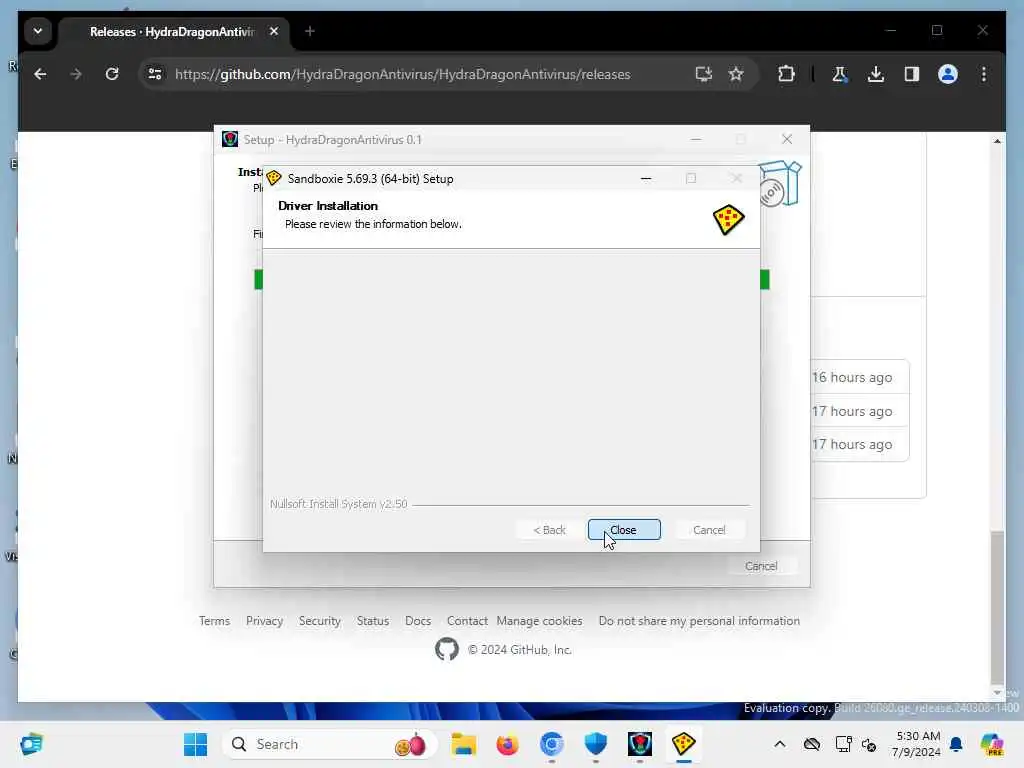Open Copilot preview icon in taskbar

(x=992, y=744)
